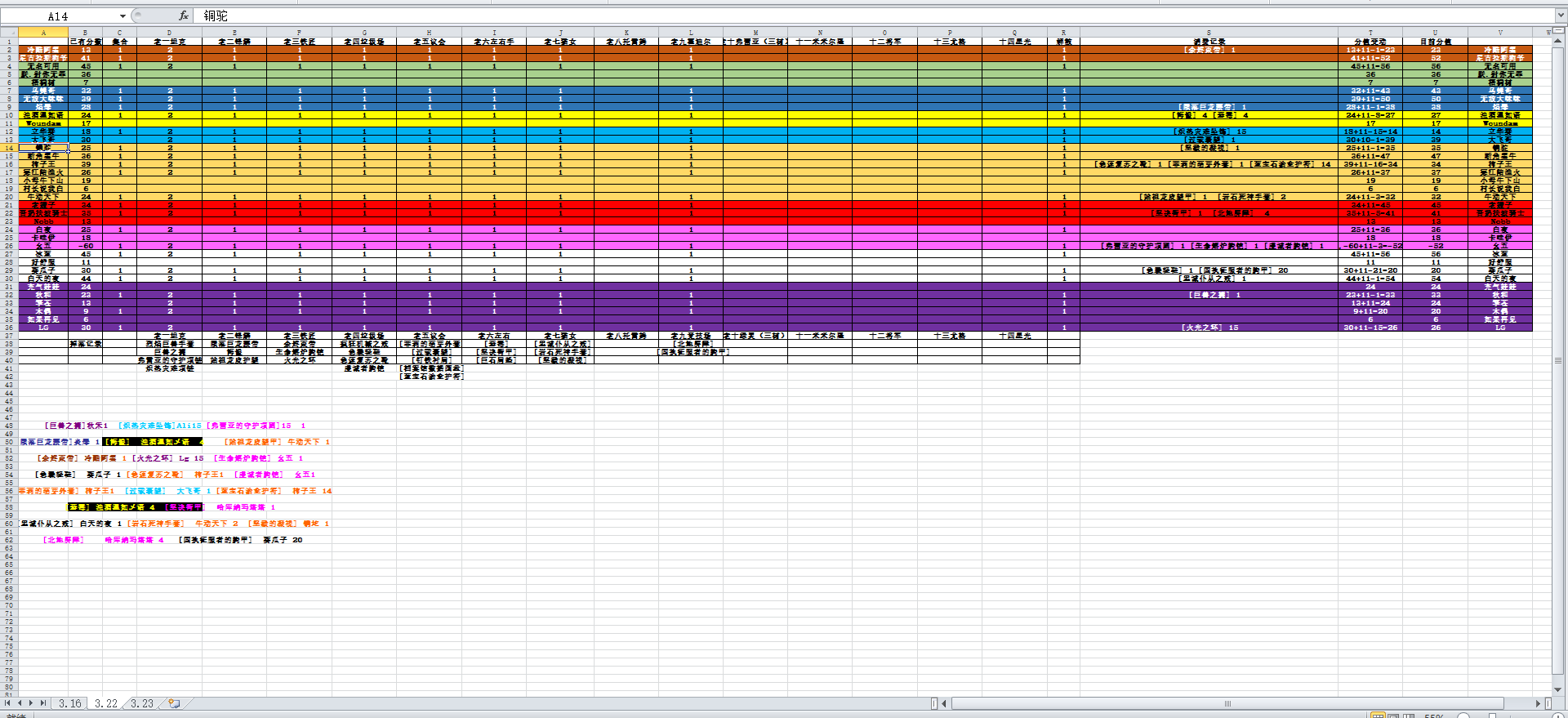Jump to first sheet with navigation arrow
This screenshot has height=718, width=1568.
point(8,703)
